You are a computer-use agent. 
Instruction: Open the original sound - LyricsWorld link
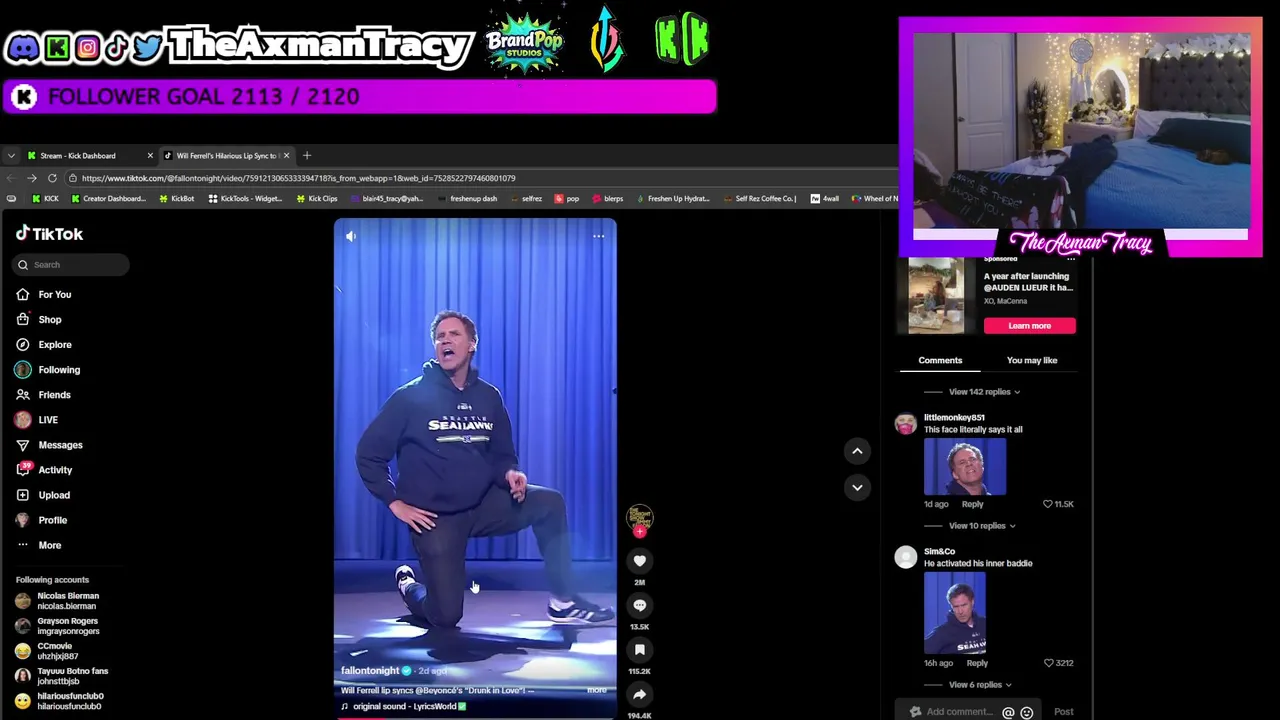coord(404,706)
